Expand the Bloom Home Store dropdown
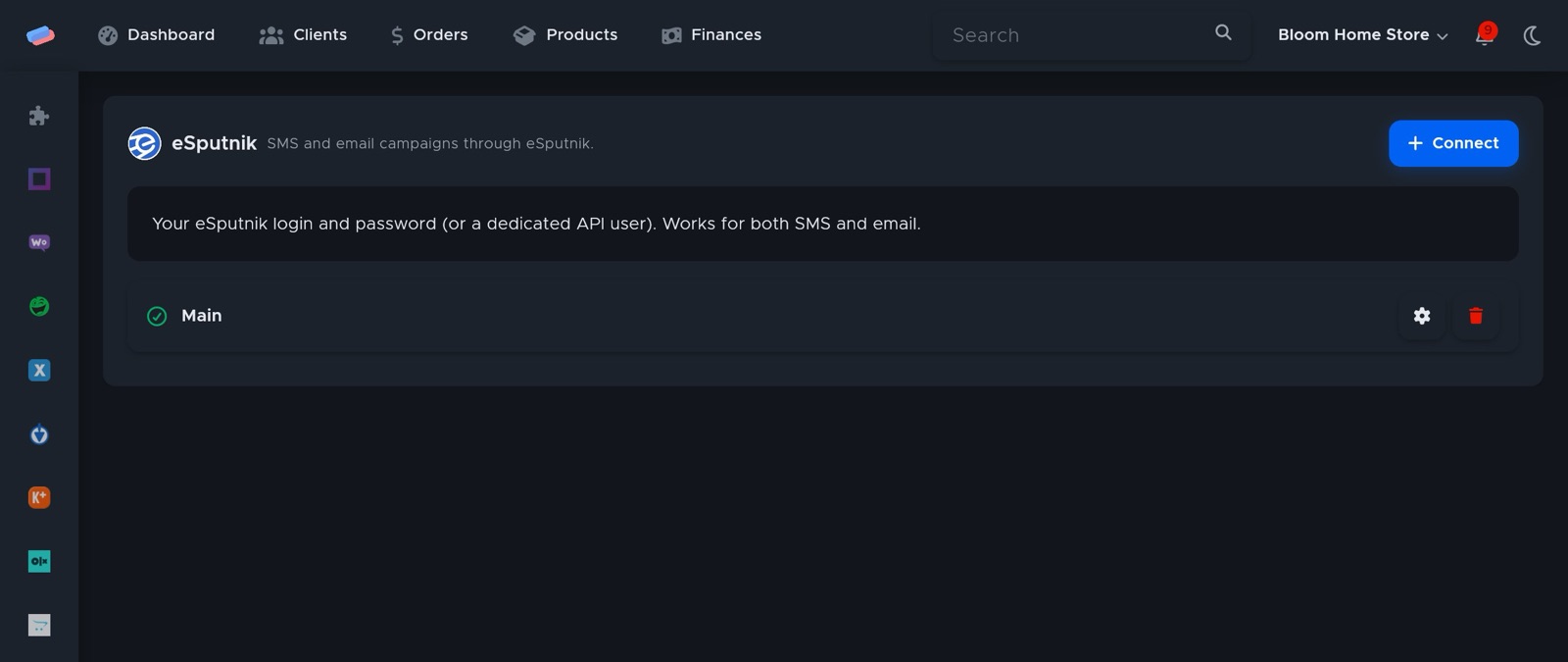 pos(1362,35)
